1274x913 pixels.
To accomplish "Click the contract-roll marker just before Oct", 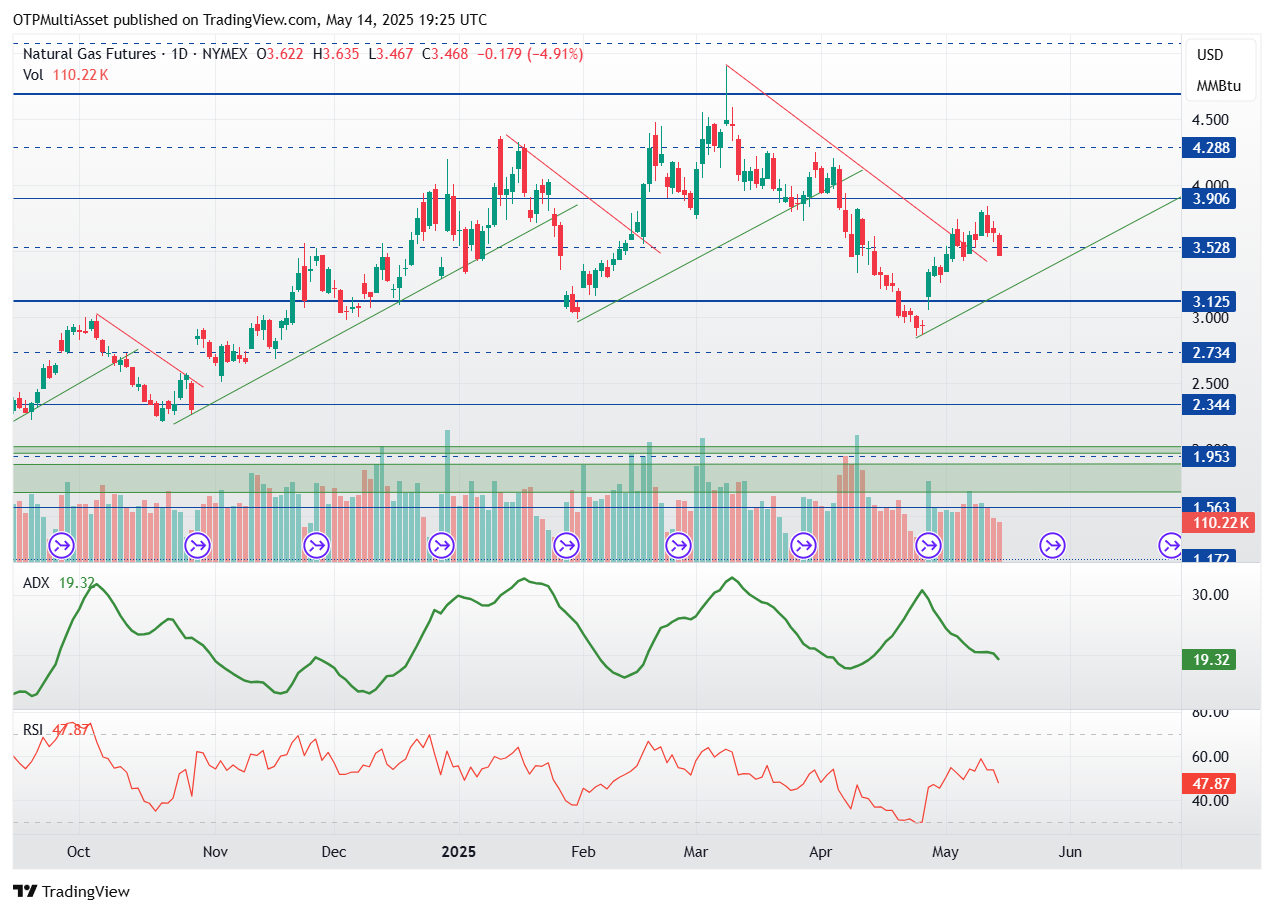I will click(x=62, y=546).
